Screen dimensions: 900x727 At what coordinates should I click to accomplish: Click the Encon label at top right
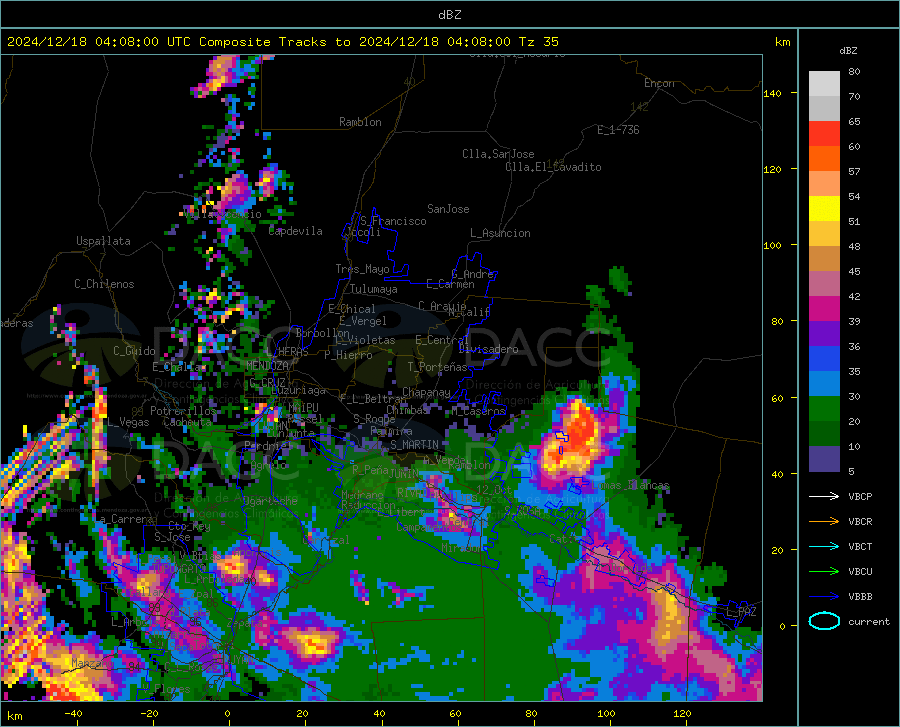pos(659,83)
